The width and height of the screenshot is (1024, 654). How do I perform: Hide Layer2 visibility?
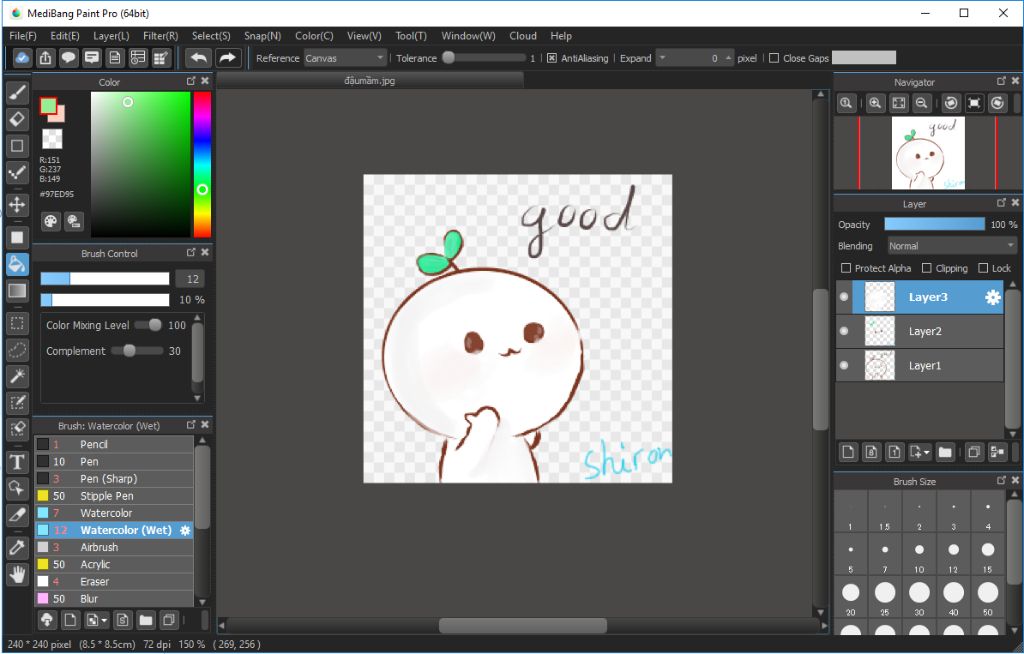coord(844,331)
